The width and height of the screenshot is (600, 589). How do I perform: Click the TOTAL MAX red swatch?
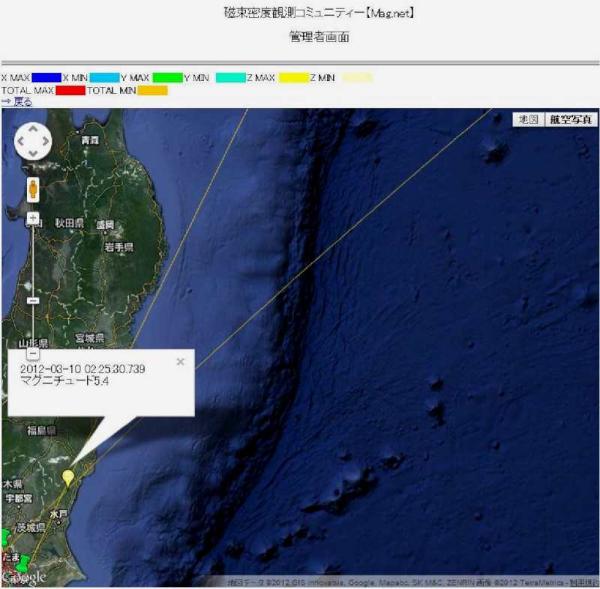(70, 90)
